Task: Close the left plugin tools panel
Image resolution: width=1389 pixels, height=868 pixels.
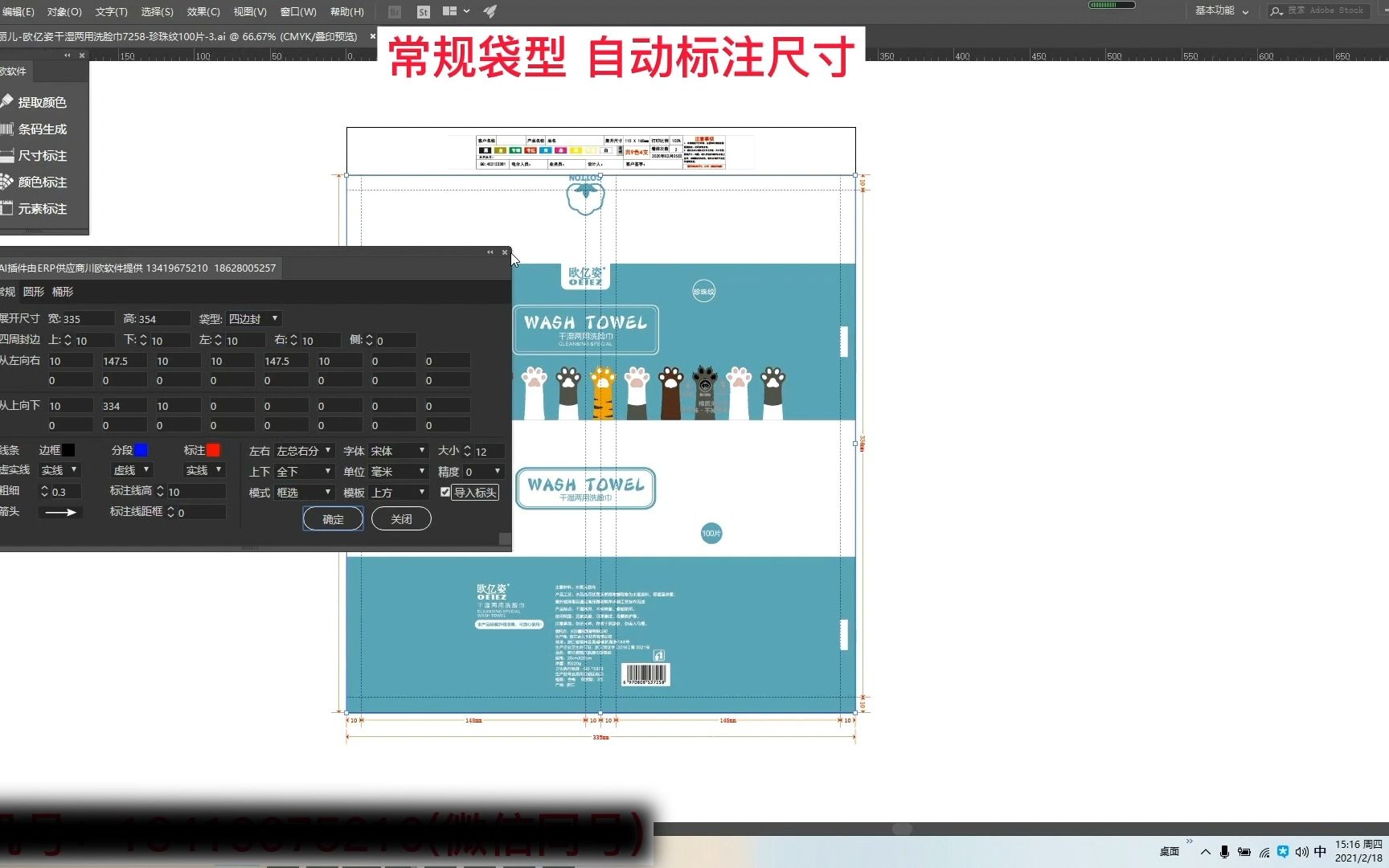Action: [82, 55]
